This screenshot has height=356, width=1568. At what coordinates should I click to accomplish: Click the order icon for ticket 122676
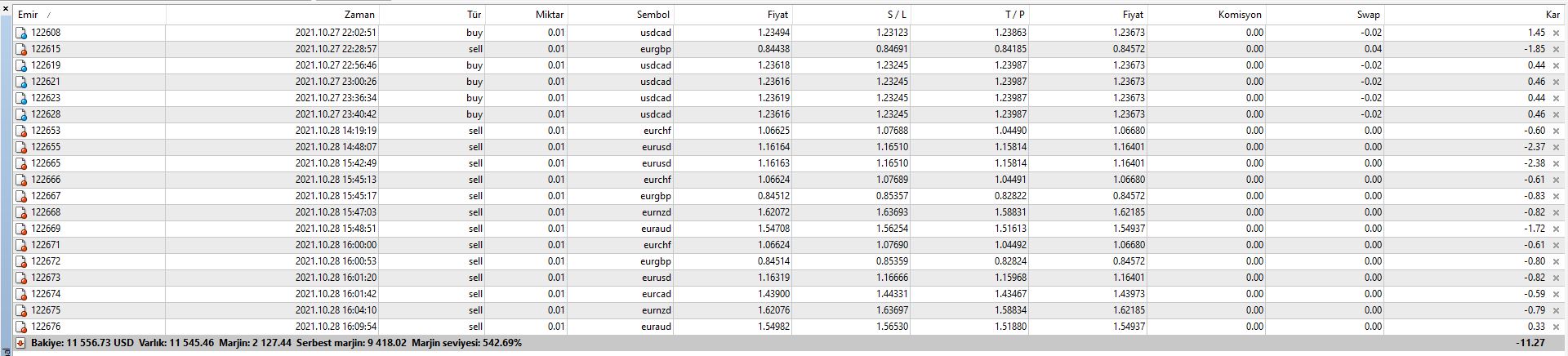[22, 327]
